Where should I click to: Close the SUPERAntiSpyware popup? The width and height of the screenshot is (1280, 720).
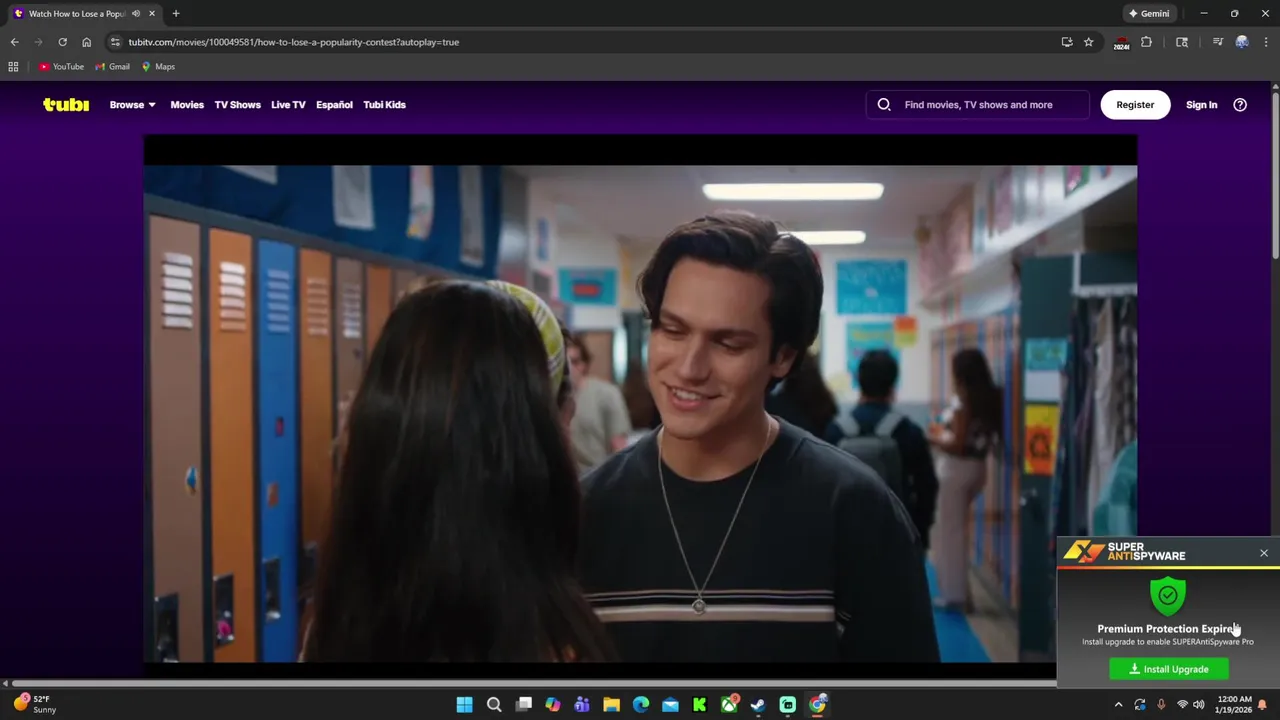click(1264, 553)
